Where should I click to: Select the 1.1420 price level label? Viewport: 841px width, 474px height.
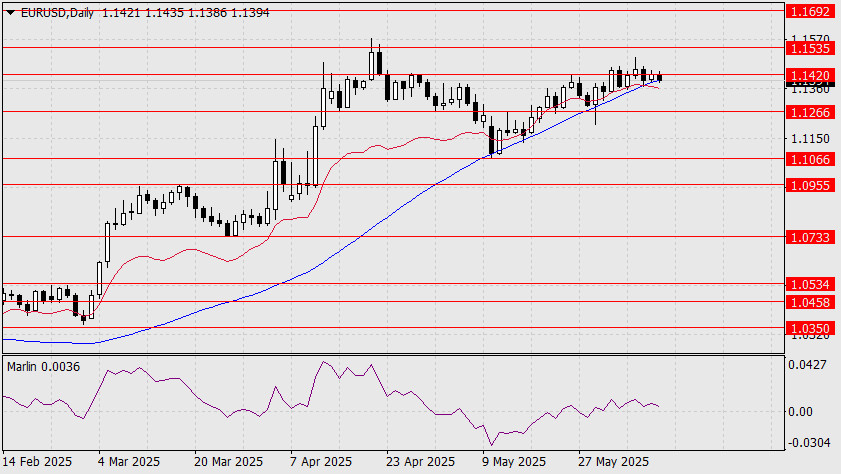tap(810, 76)
